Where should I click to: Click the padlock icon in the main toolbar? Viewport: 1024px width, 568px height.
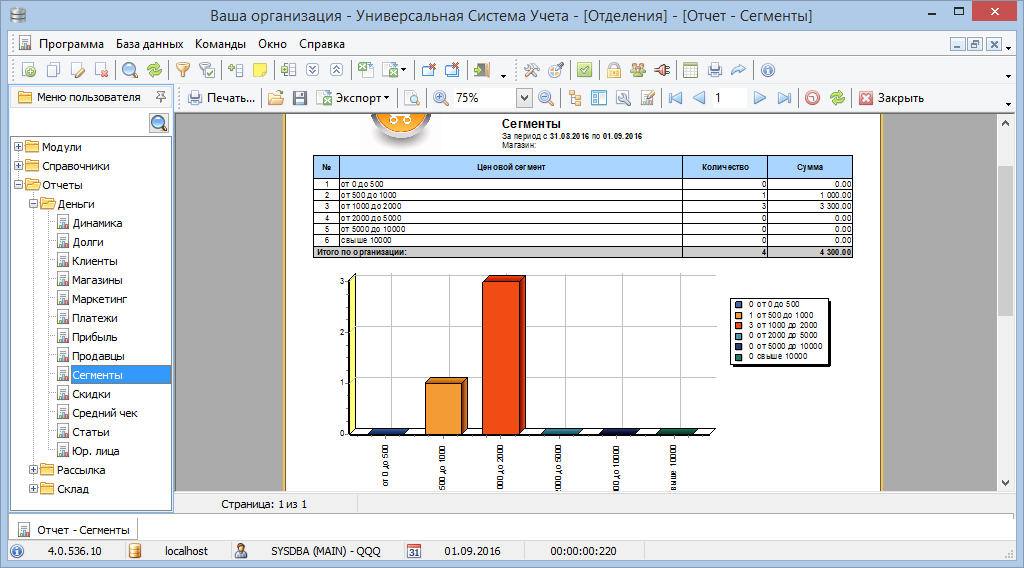point(612,70)
